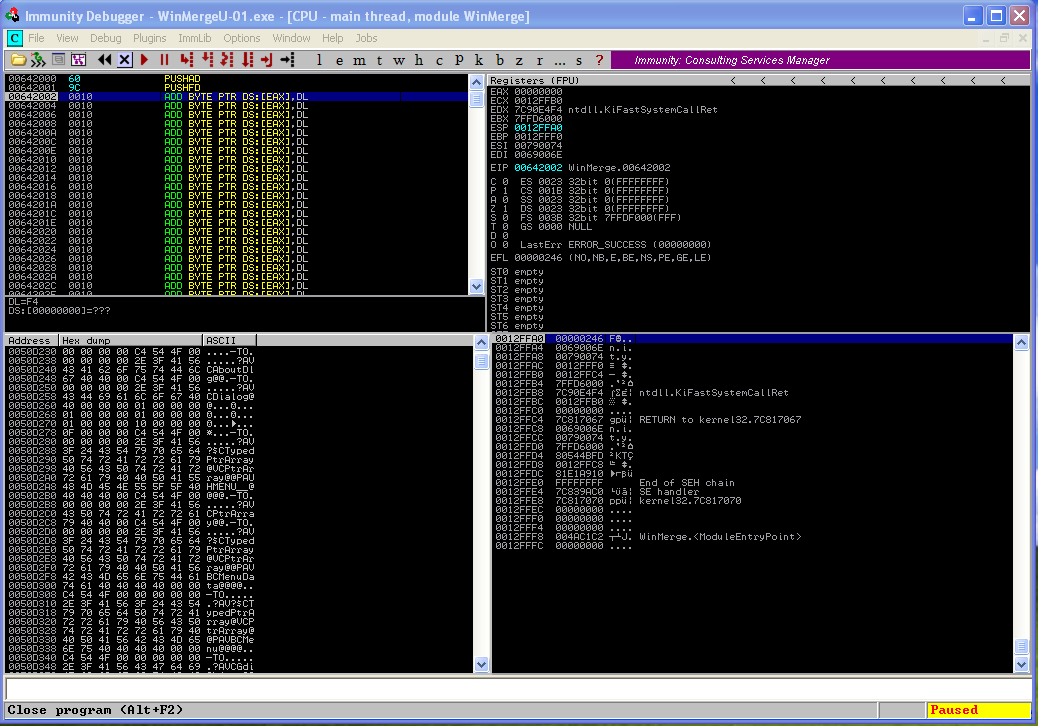Open the ImmLib menu

coord(195,38)
